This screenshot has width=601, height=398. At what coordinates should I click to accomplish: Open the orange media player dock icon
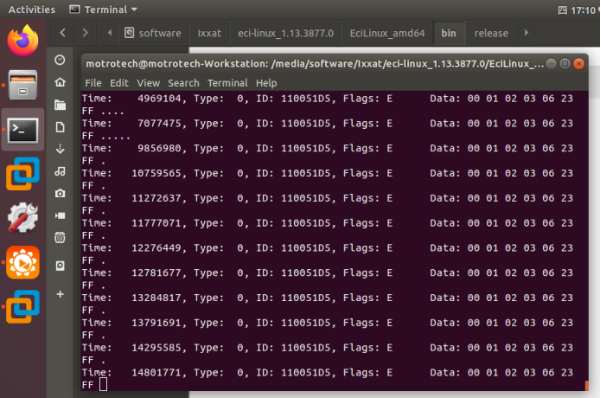23,262
